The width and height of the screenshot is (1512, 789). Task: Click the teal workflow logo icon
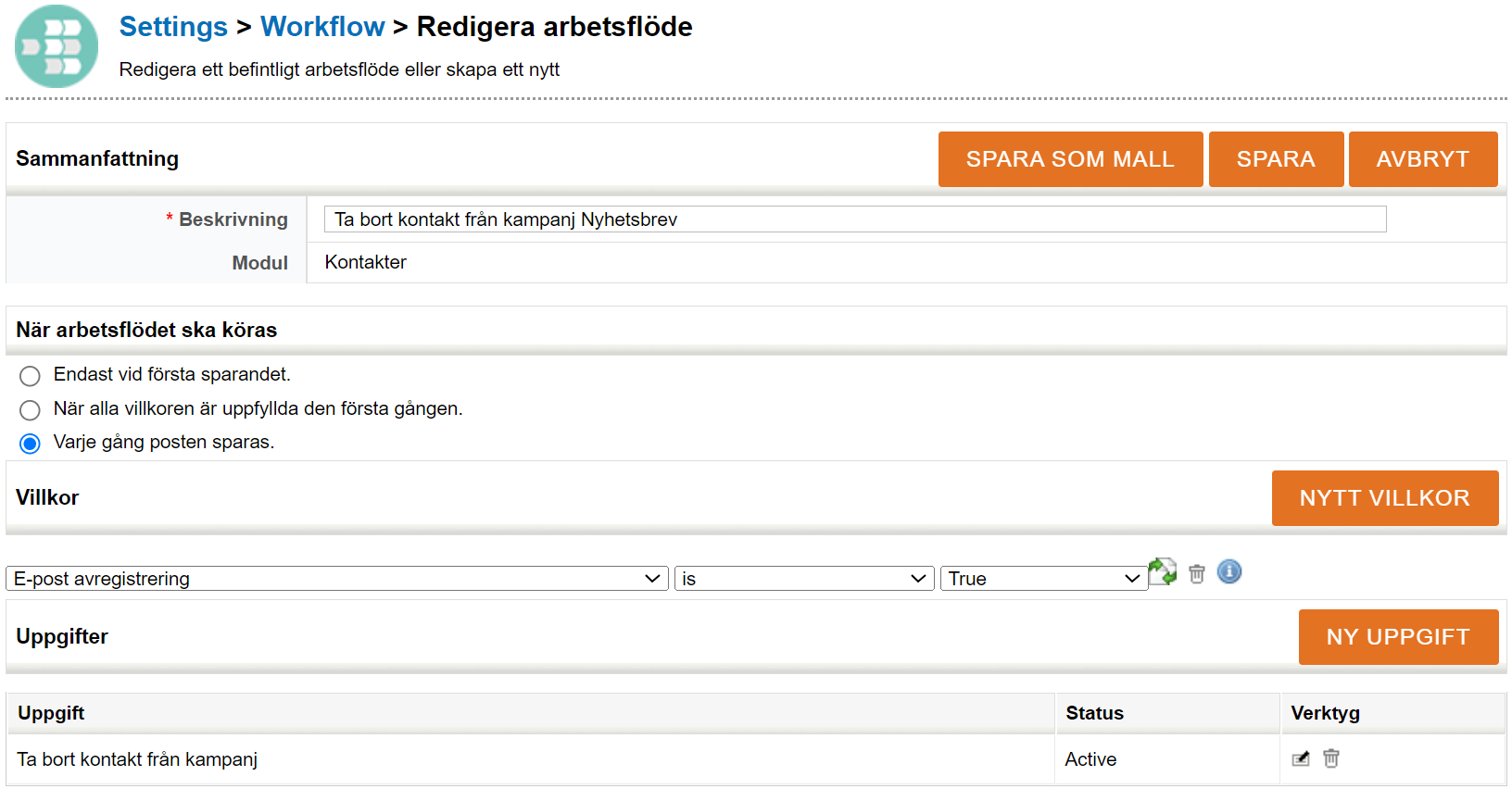(x=57, y=46)
